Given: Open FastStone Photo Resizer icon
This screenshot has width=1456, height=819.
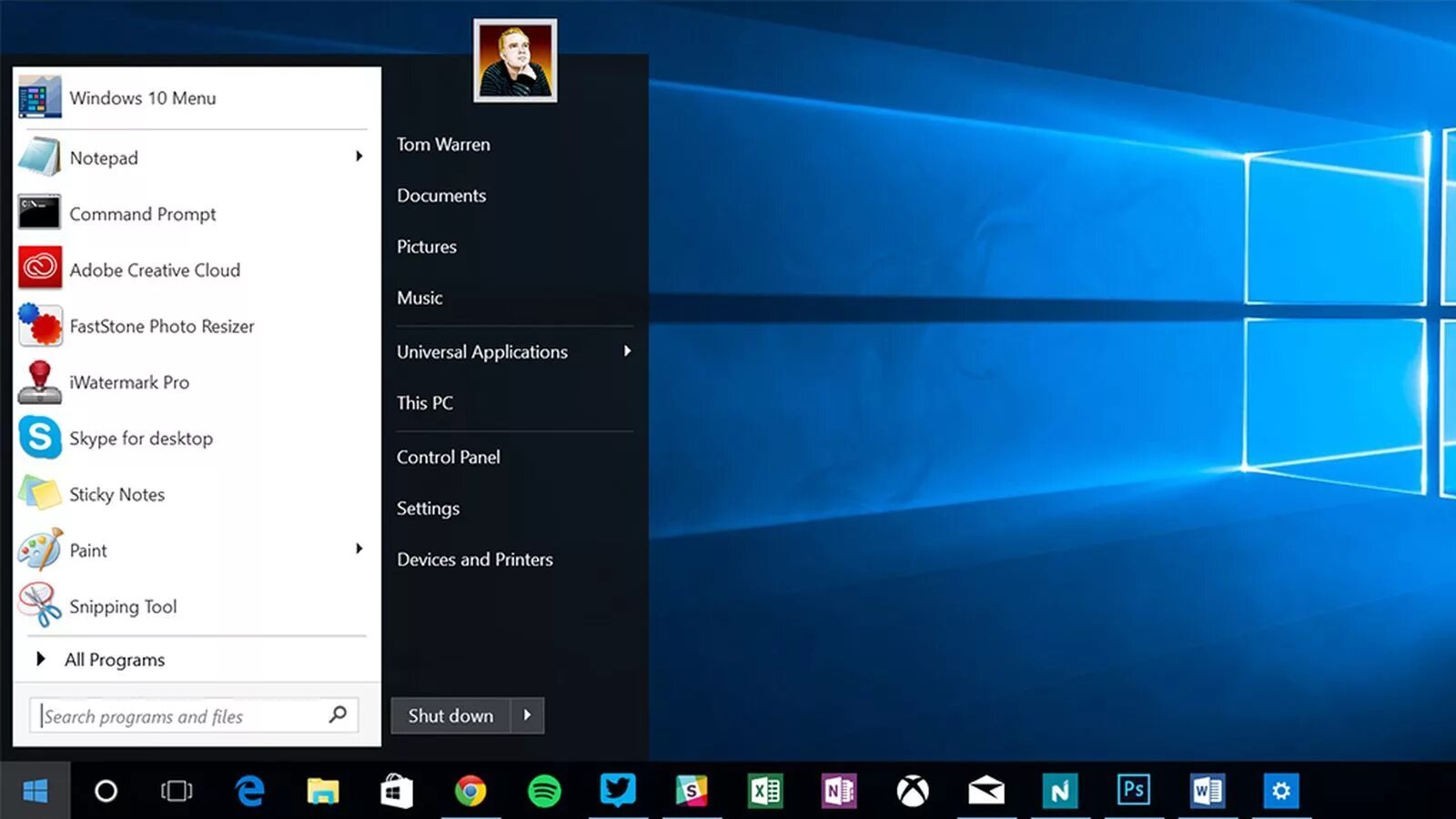Looking at the screenshot, I should [39, 325].
